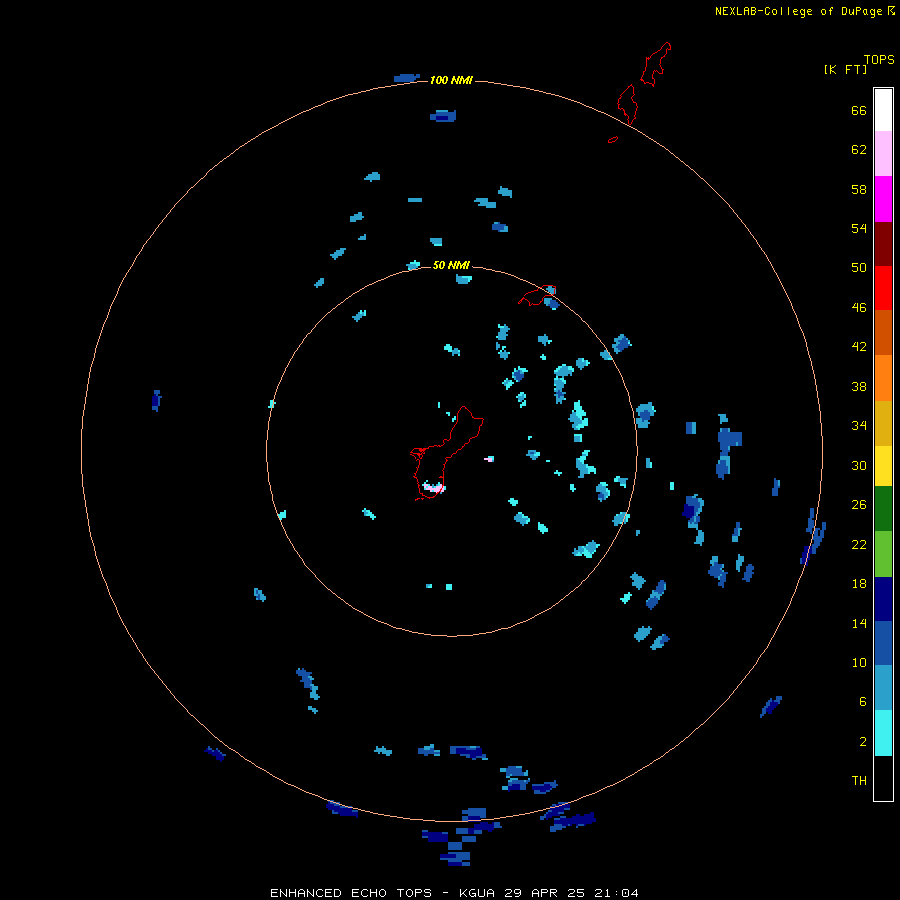The width and height of the screenshot is (900, 900).
Task: Click the legend value 54
Action: tap(859, 228)
